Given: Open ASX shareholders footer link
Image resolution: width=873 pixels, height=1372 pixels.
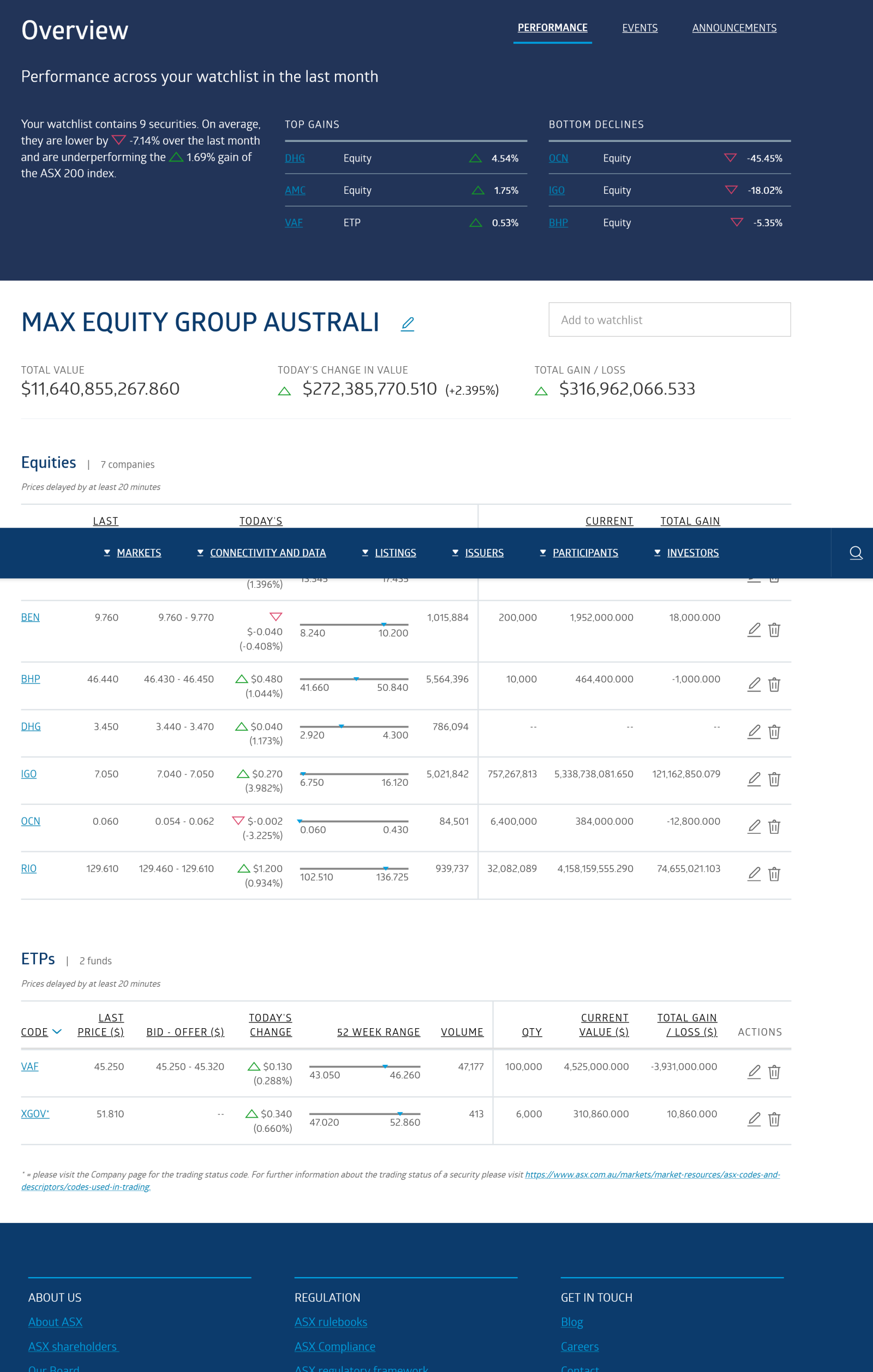Looking at the screenshot, I should click(74, 1346).
